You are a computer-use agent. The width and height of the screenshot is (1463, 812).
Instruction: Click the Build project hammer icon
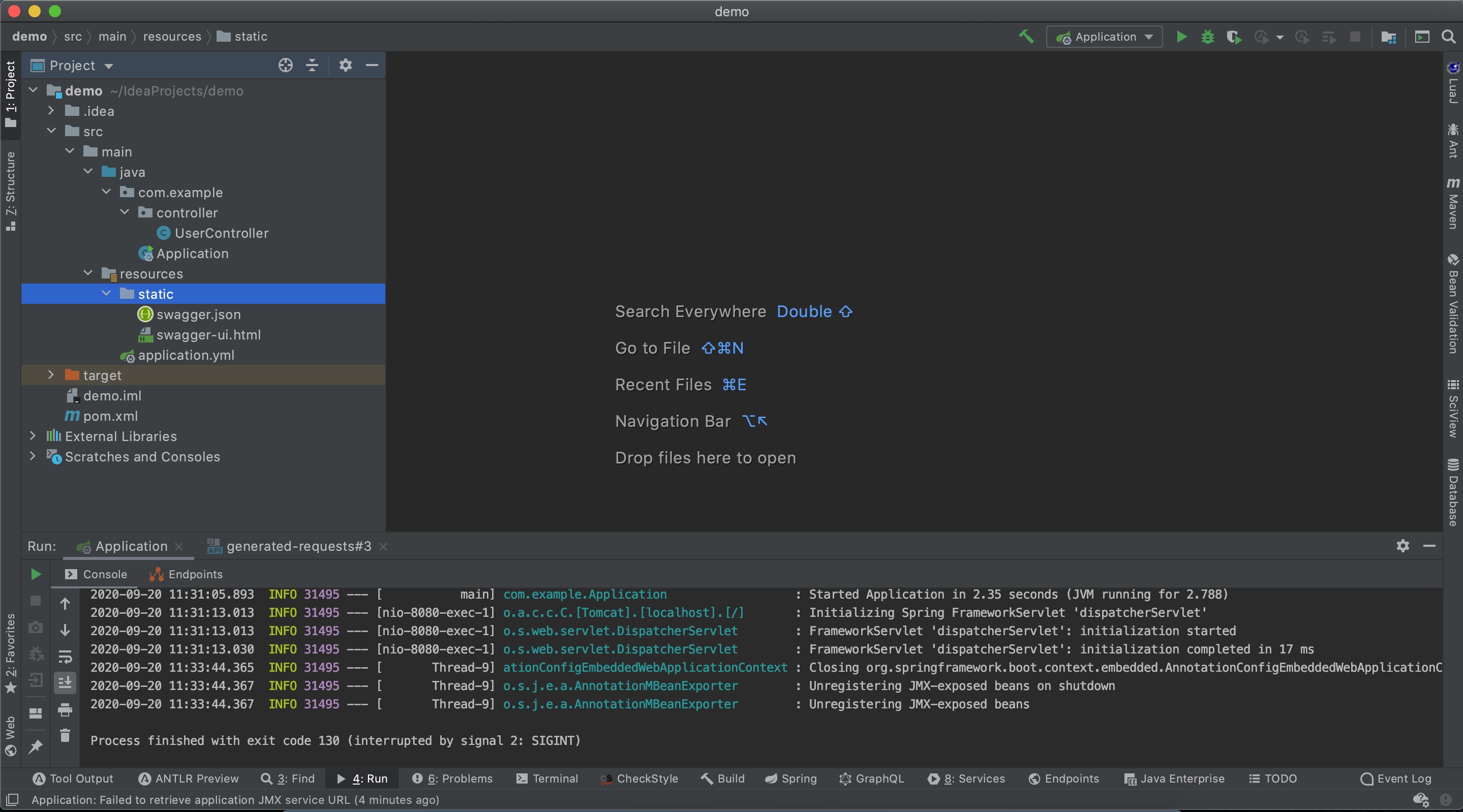click(1026, 37)
